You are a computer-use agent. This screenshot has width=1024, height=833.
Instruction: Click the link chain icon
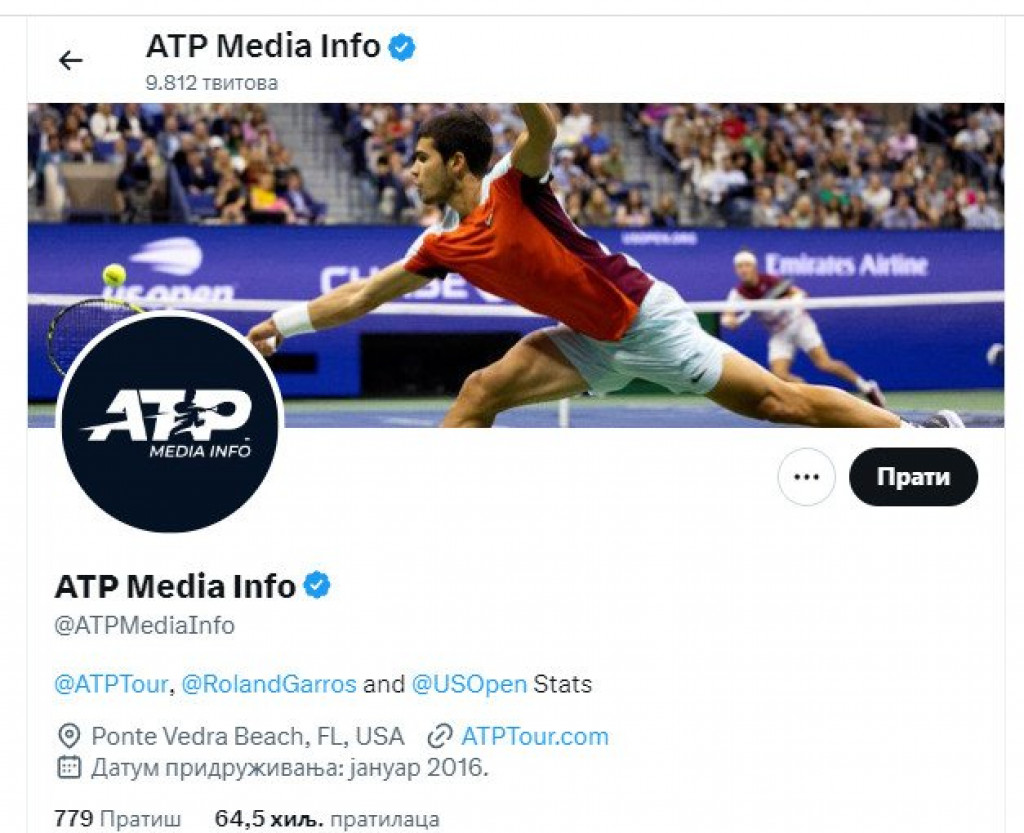click(440, 736)
